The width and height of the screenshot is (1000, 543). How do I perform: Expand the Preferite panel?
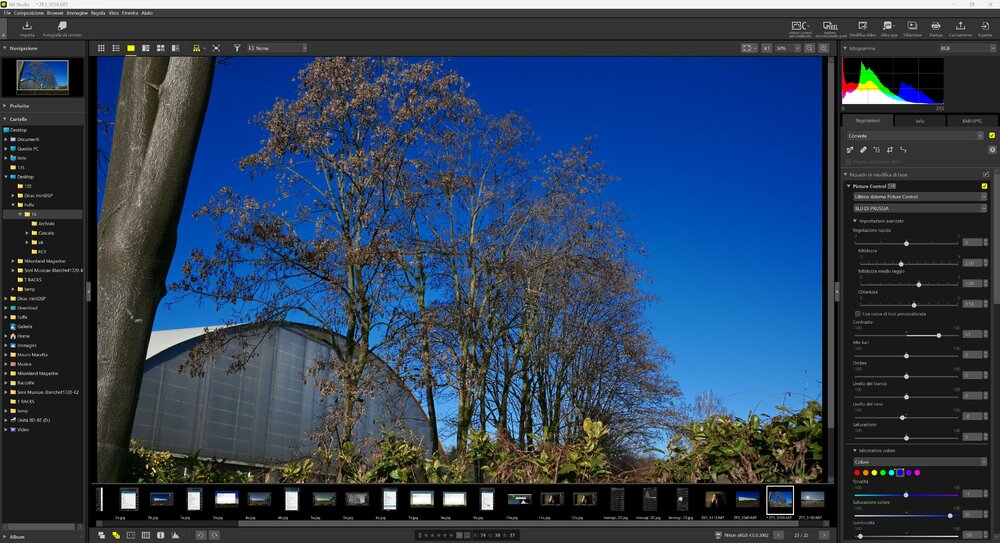4,106
